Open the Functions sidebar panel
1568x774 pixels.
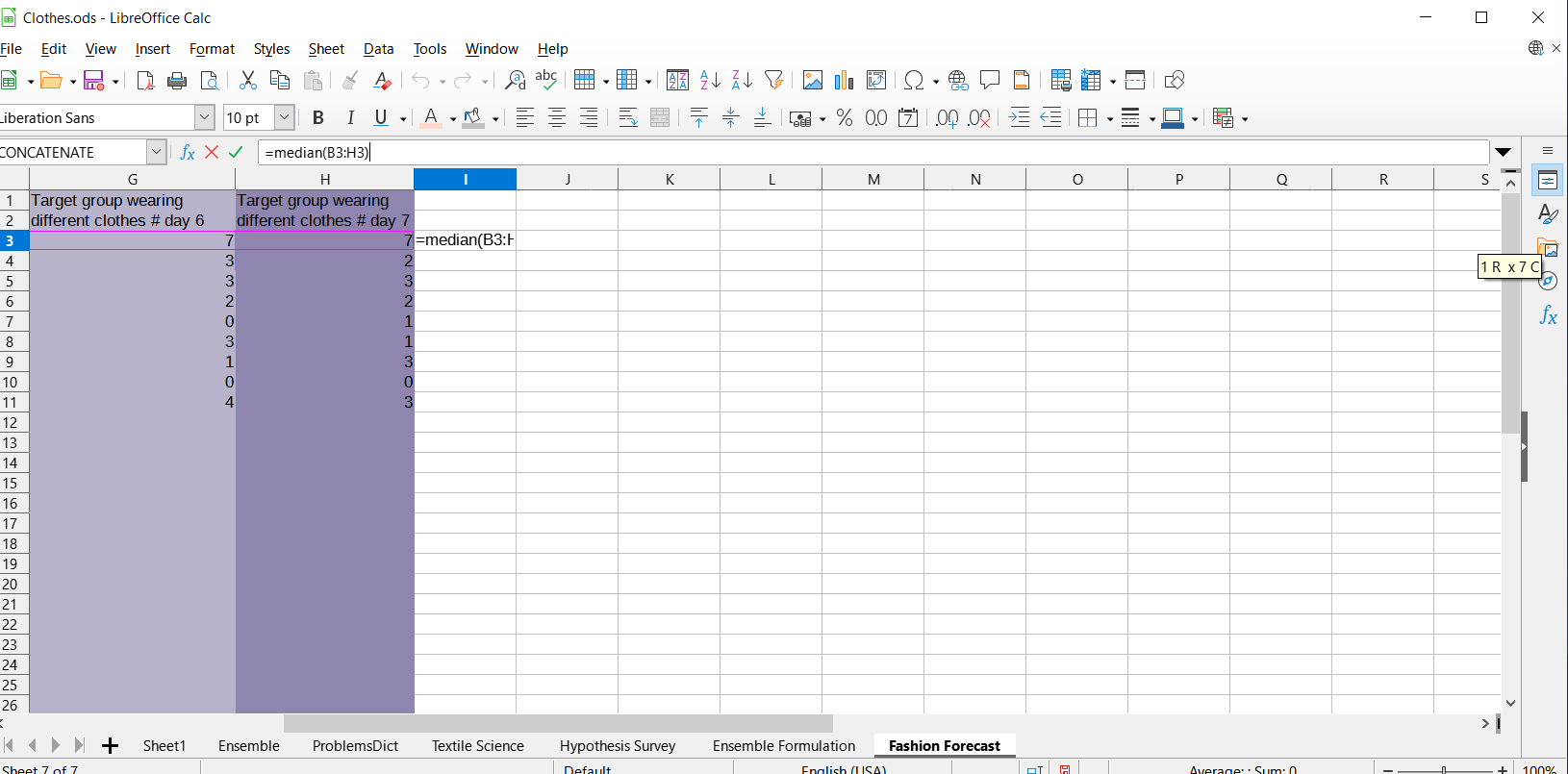click(x=1548, y=315)
